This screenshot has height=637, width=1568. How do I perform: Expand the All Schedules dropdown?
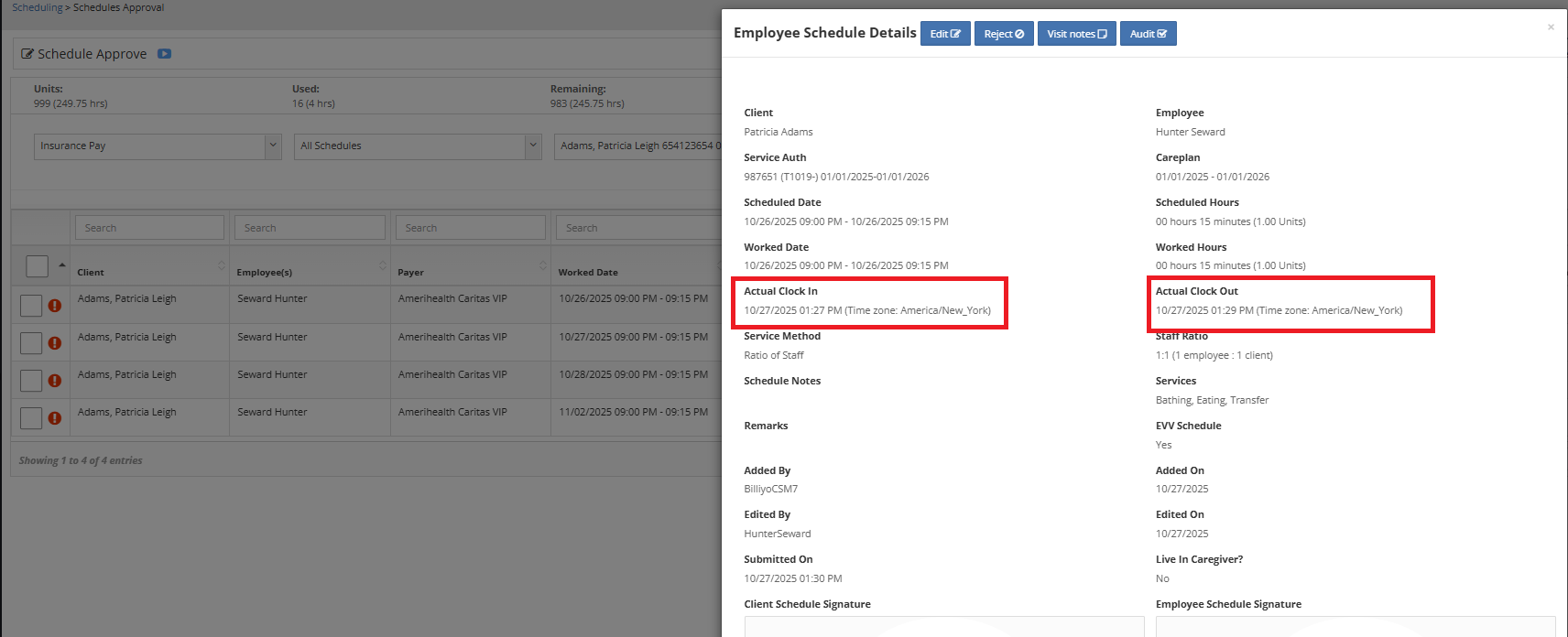pyautogui.click(x=418, y=146)
